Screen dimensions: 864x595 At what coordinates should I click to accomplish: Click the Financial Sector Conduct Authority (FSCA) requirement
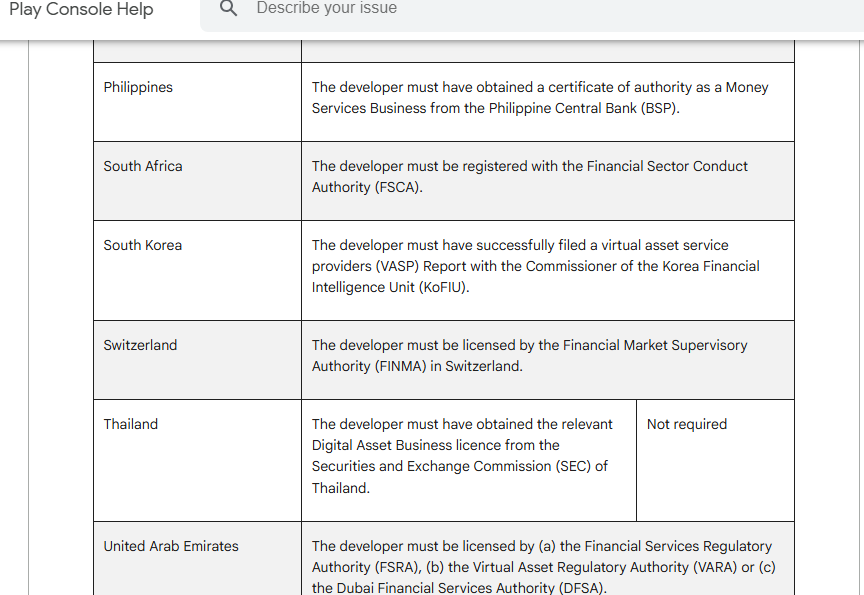530,176
